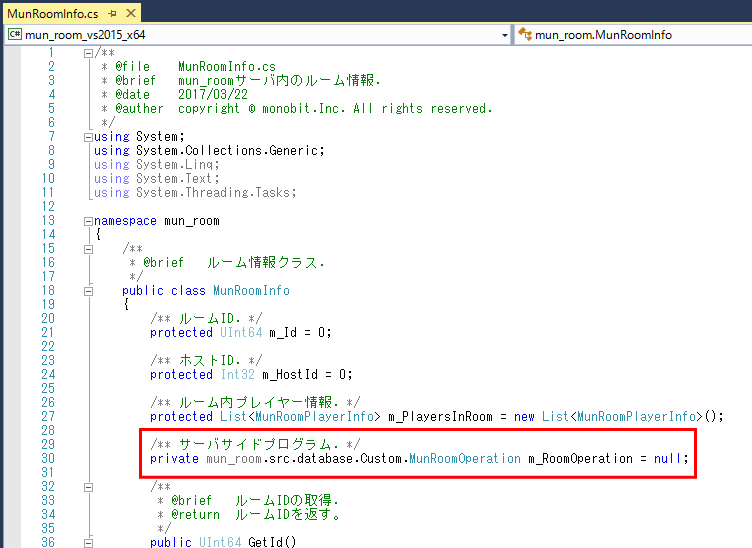Close the MunRoomInfo.cs tab
The image size is (752, 548).
pos(130,13)
